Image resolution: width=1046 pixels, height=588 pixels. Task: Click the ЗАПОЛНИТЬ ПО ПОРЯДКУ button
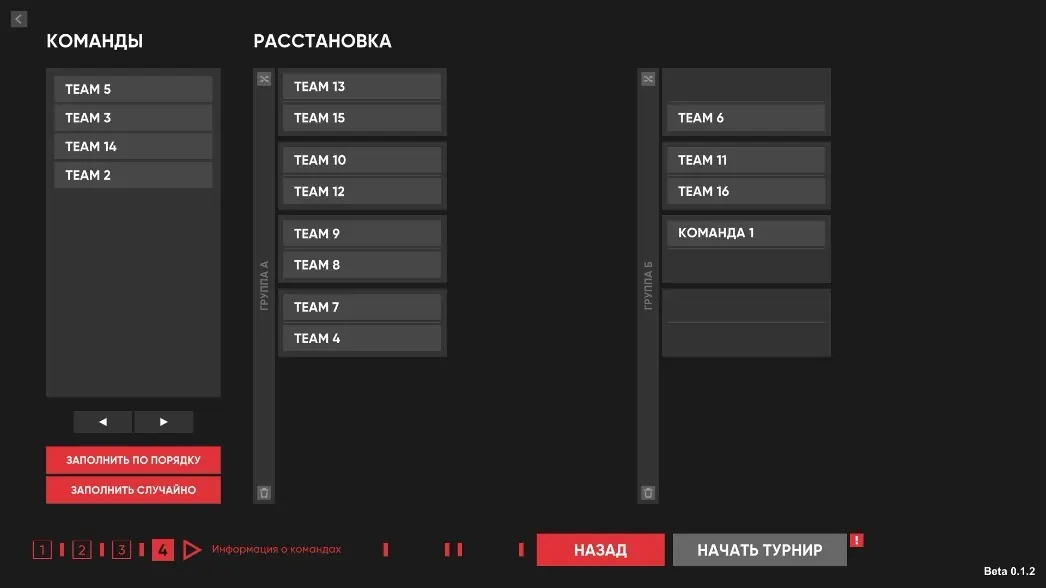click(133, 460)
